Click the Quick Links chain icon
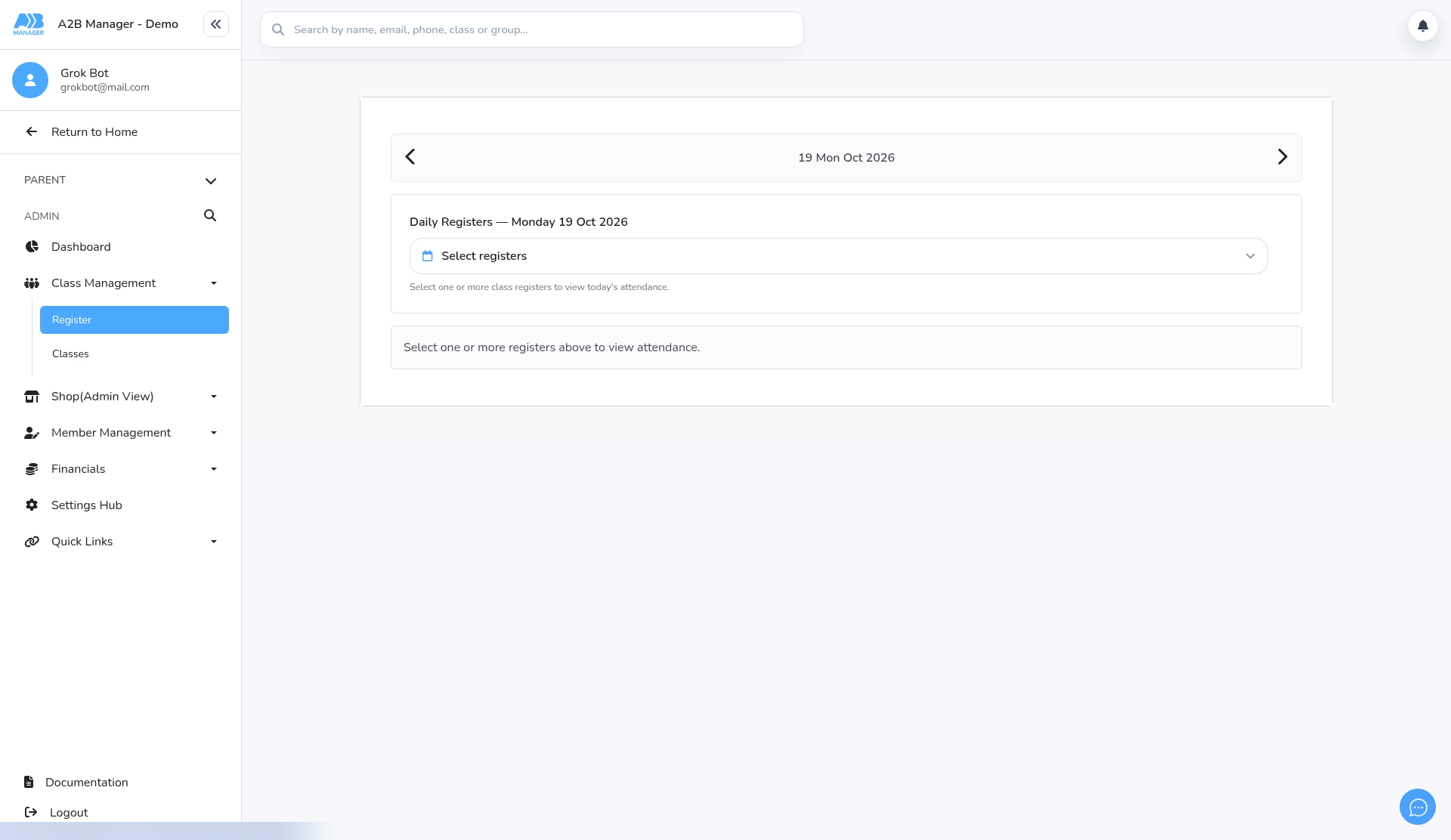Screen dimensions: 1451x840 pos(32,542)
